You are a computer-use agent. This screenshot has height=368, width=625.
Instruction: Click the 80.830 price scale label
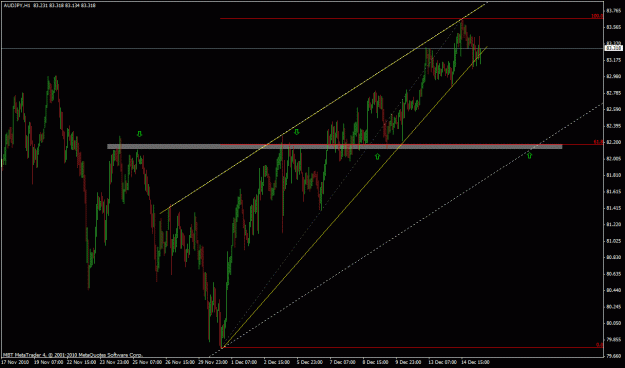click(x=614, y=257)
